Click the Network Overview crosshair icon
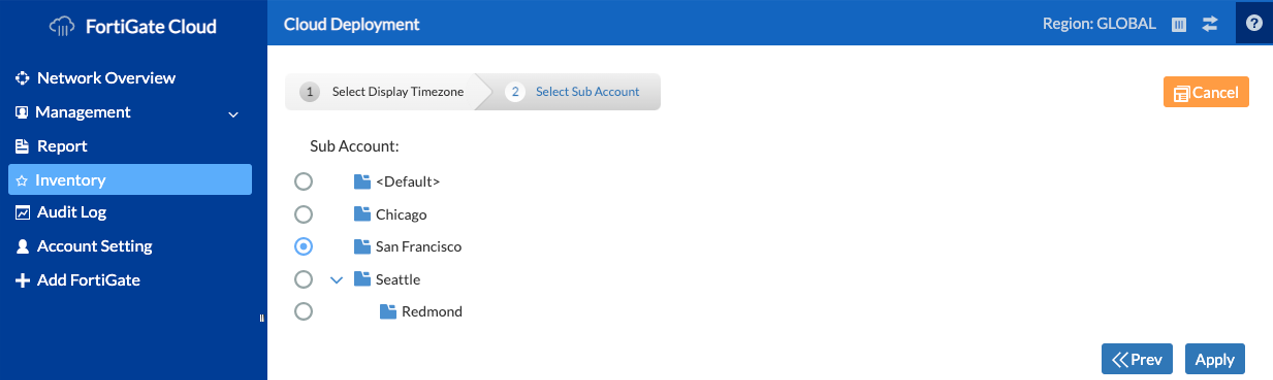The height and width of the screenshot is (380, 1273). (x=22, y=78)
